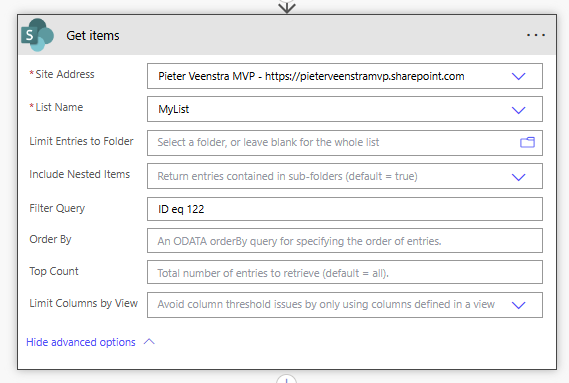Open Limit Columns by View dropdown
This screenshot has width=569, height=383.
pyautogui.click(x=518, y=305)
